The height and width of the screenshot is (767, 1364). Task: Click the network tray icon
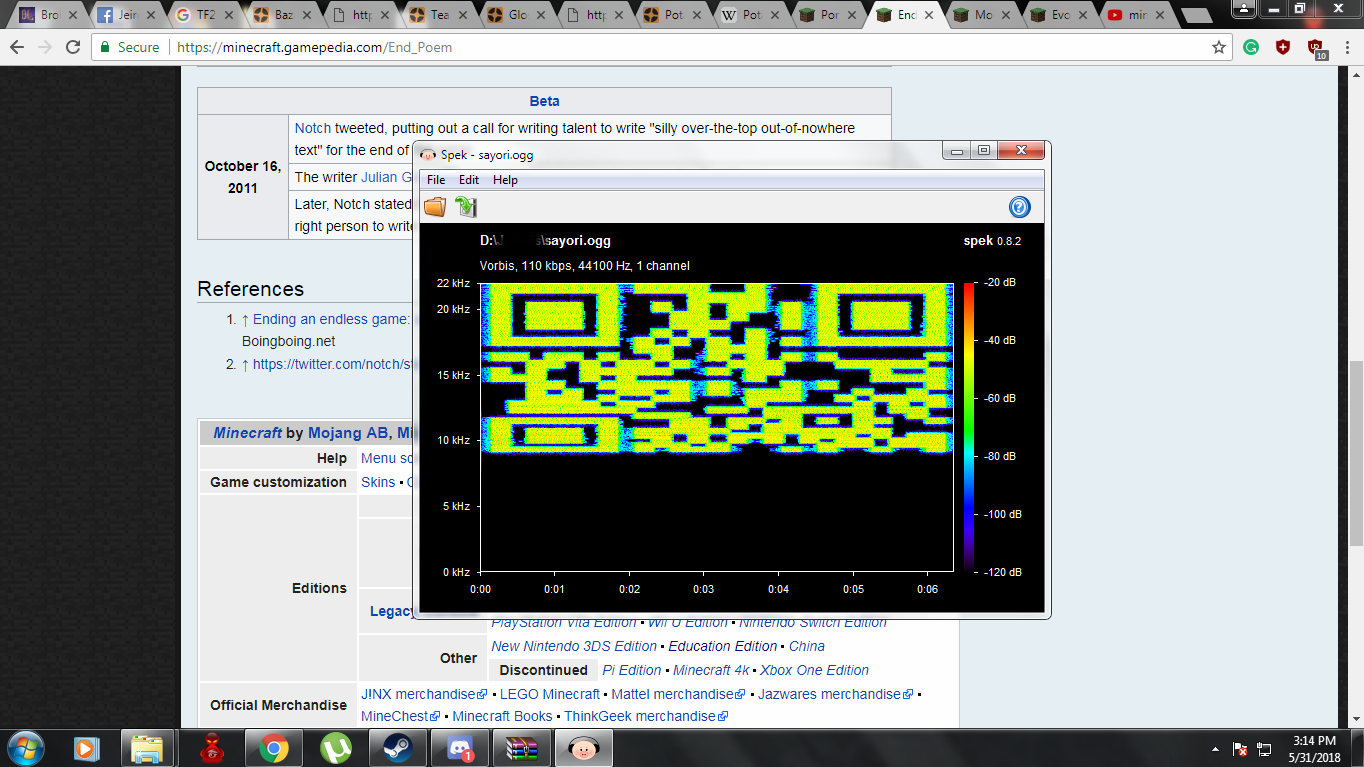[x=1265, y=748]
